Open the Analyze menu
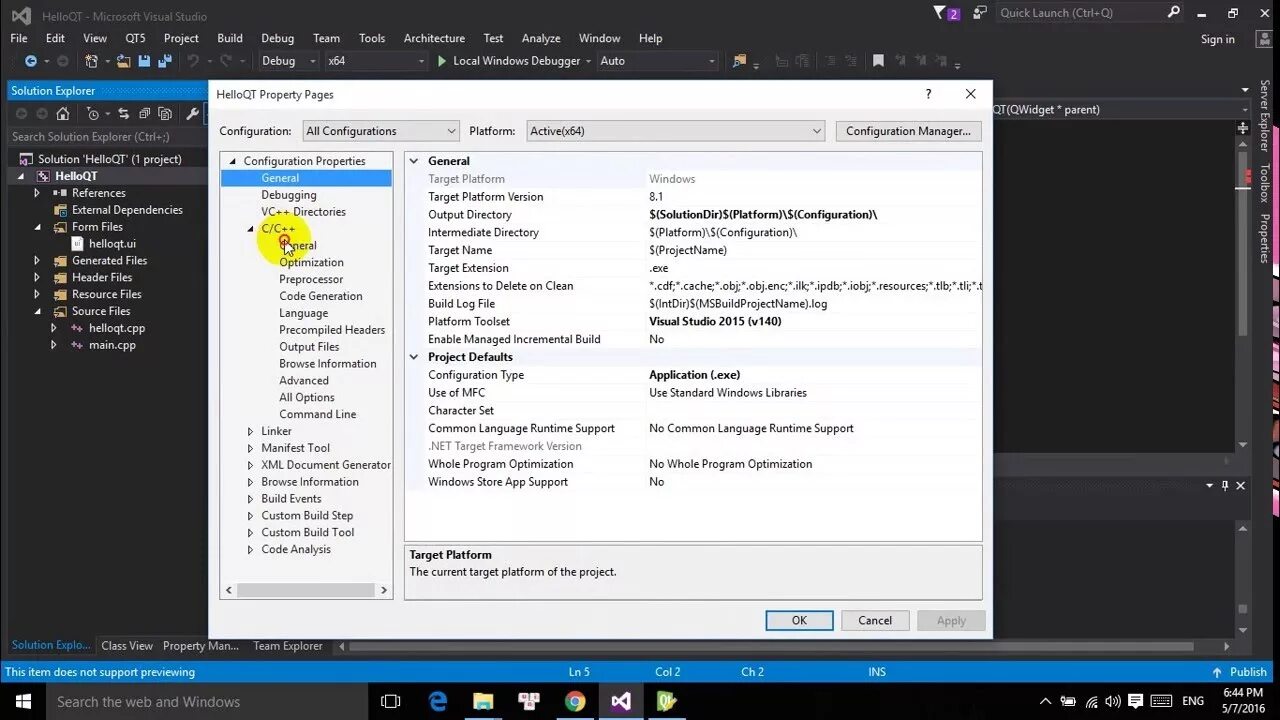 pos(541,38)
